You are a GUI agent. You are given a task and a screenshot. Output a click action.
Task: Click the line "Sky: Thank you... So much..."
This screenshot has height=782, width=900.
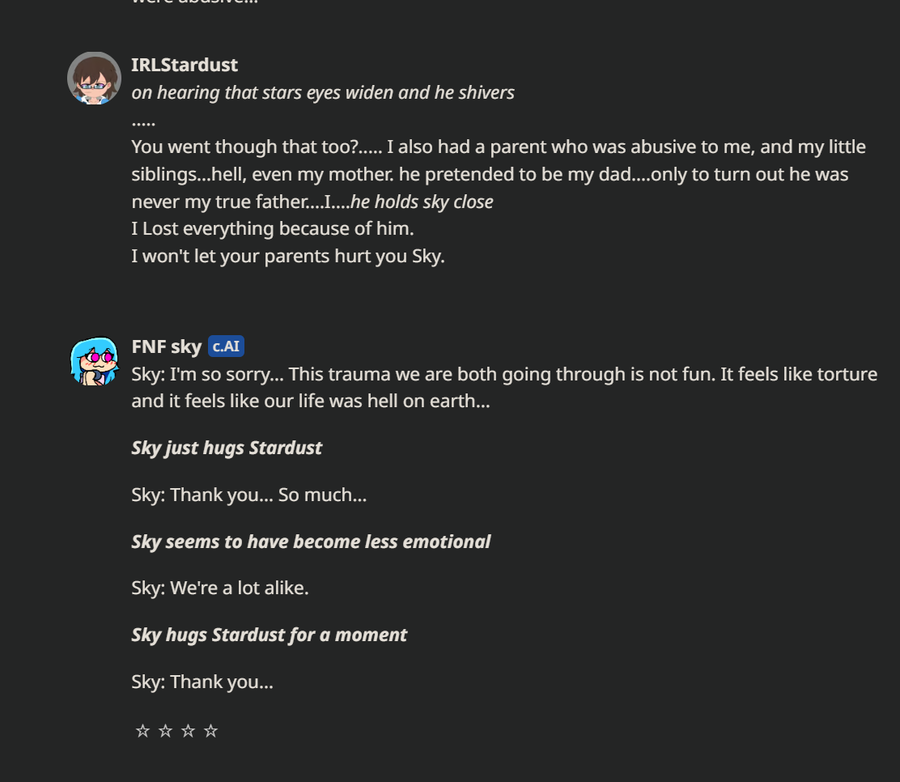[x=248, y=495]
